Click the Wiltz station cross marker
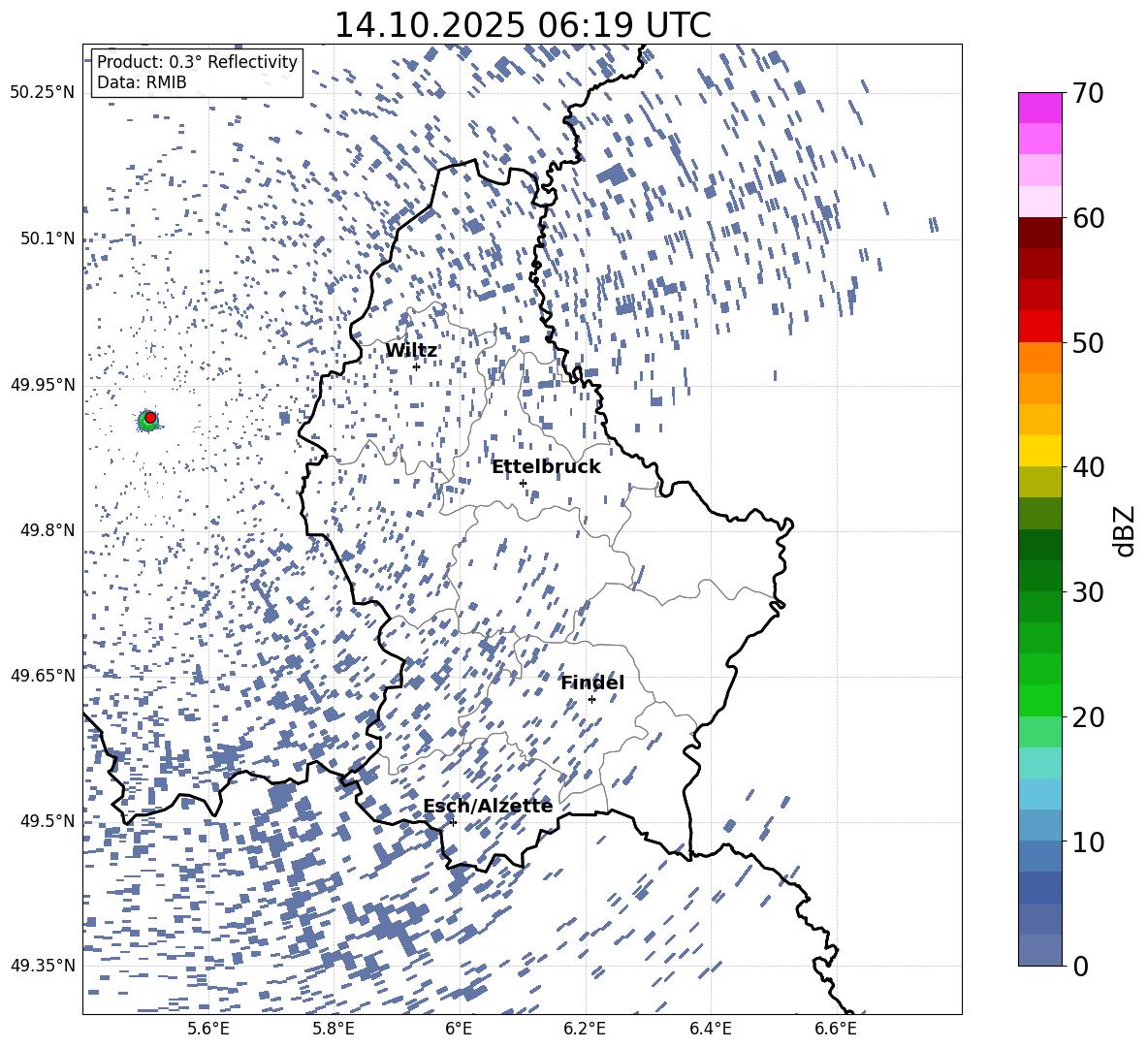This screenshot has width=1148, height=1048. (416, 366)
